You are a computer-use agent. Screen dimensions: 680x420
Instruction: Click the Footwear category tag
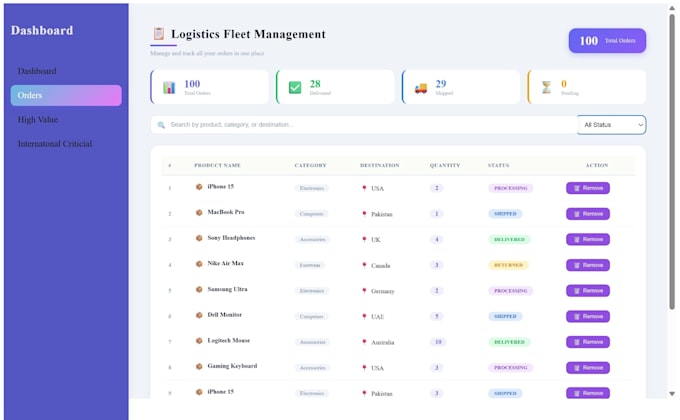pos(310,265)
